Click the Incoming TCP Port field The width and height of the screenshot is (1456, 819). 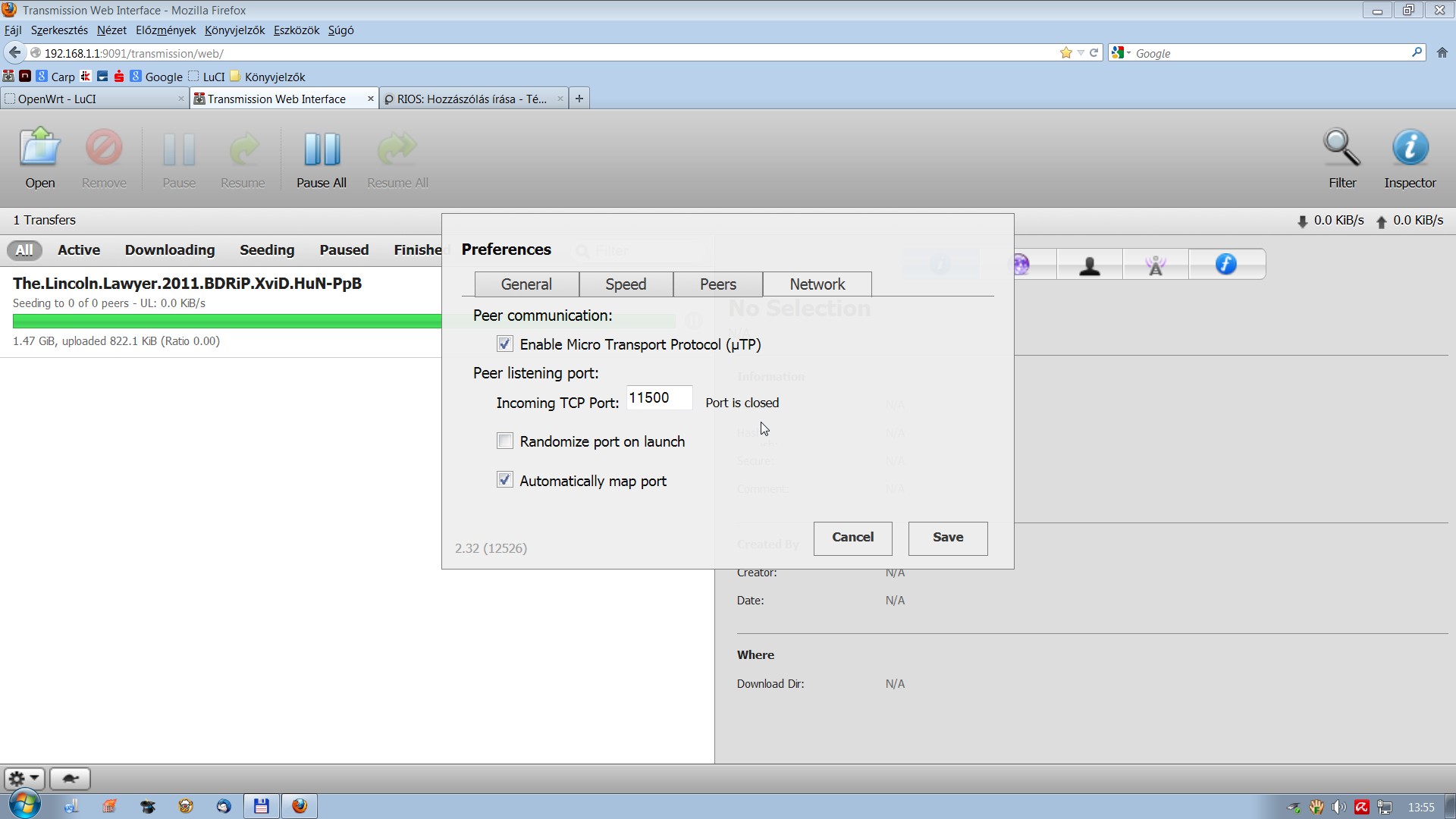[658, 398]
